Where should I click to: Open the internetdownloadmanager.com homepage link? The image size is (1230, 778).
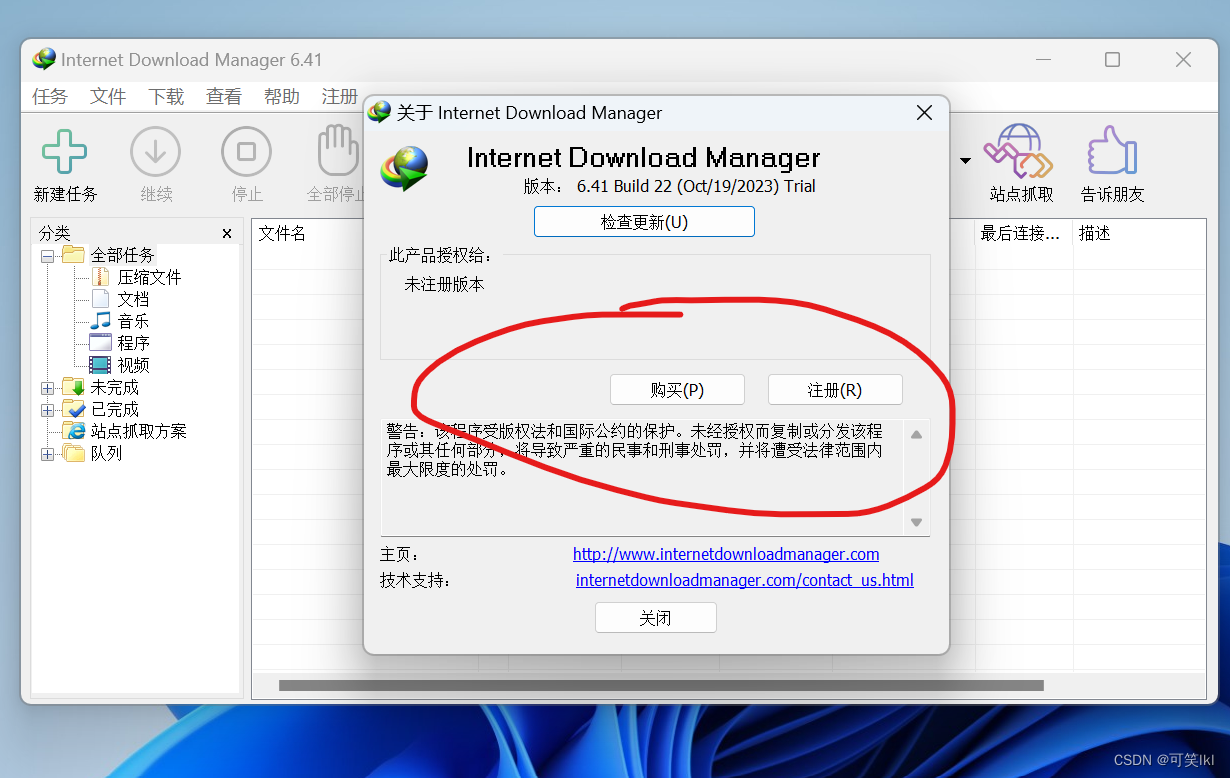point(726,554)
